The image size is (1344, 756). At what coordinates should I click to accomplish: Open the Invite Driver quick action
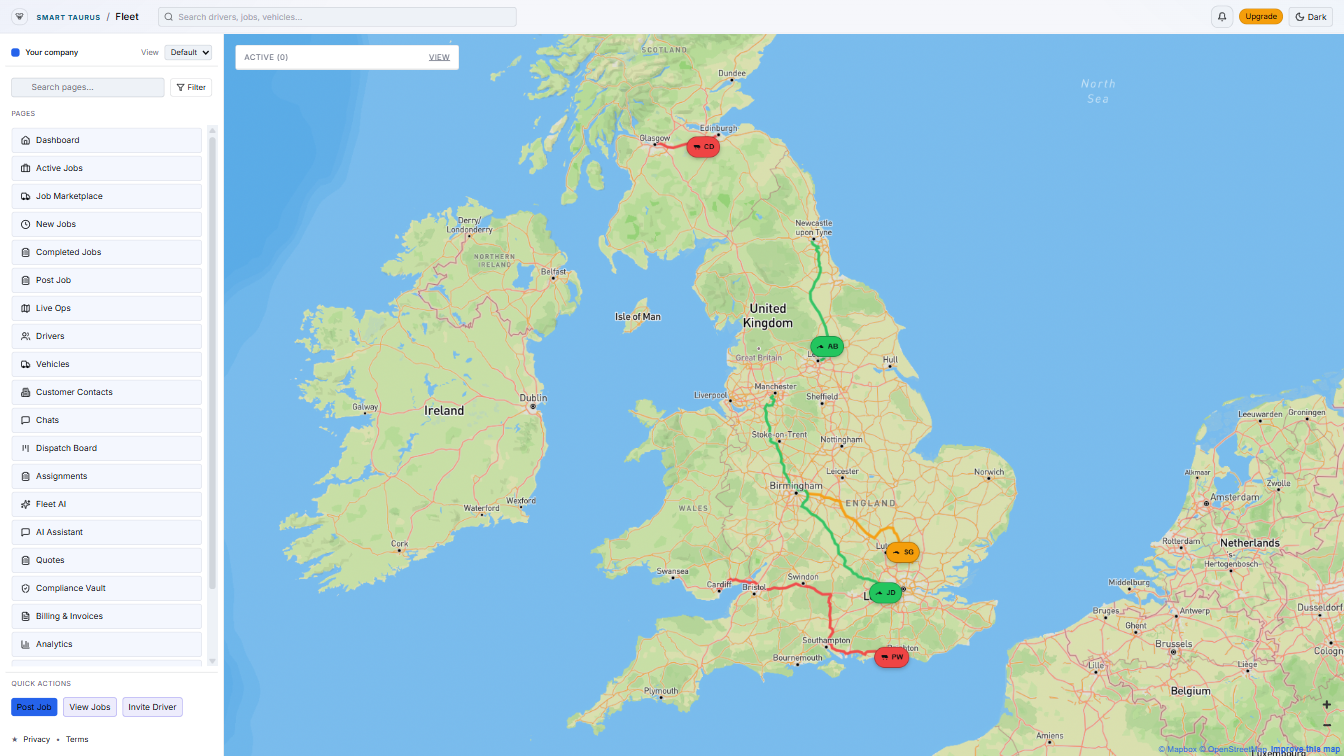coord(152,707)
